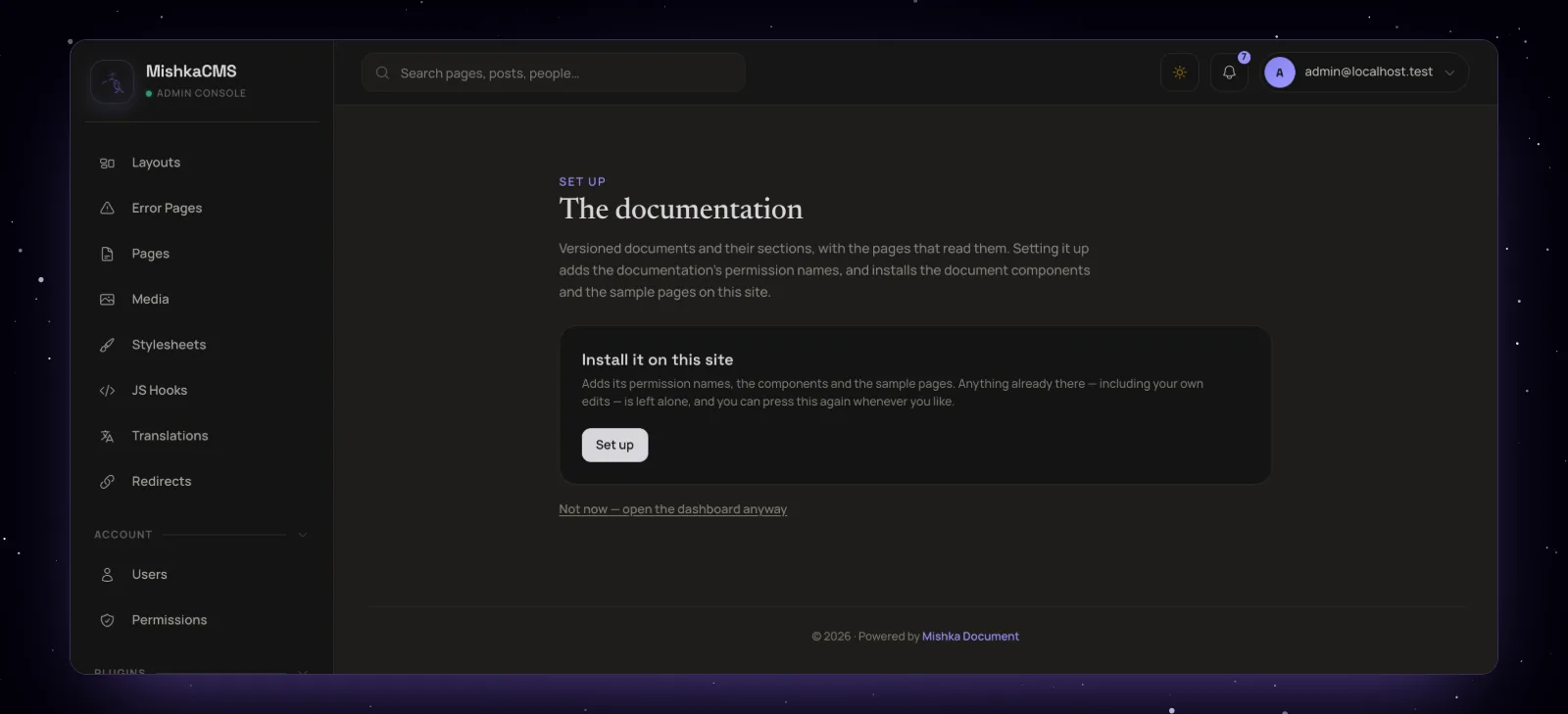This screenshot has width=1568, height=714.
Task: Click the Permissions shield icon
Action: click(x=108, y=620)
